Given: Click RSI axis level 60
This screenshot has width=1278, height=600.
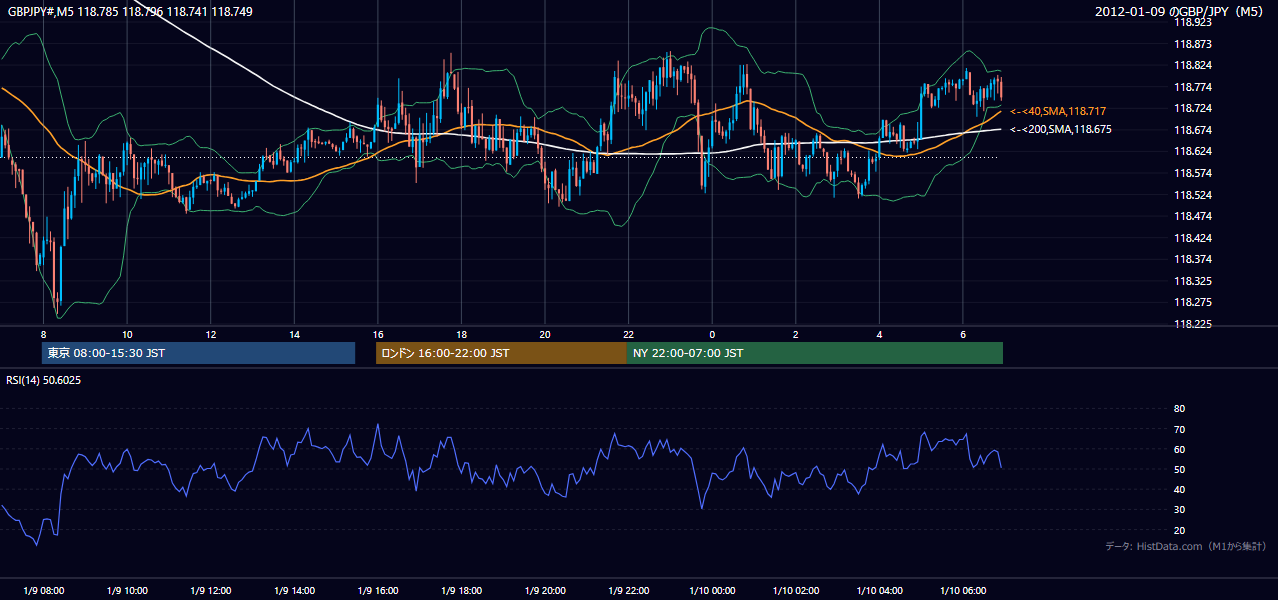Looking at the screenshot, I should (x=1179, y=449).
